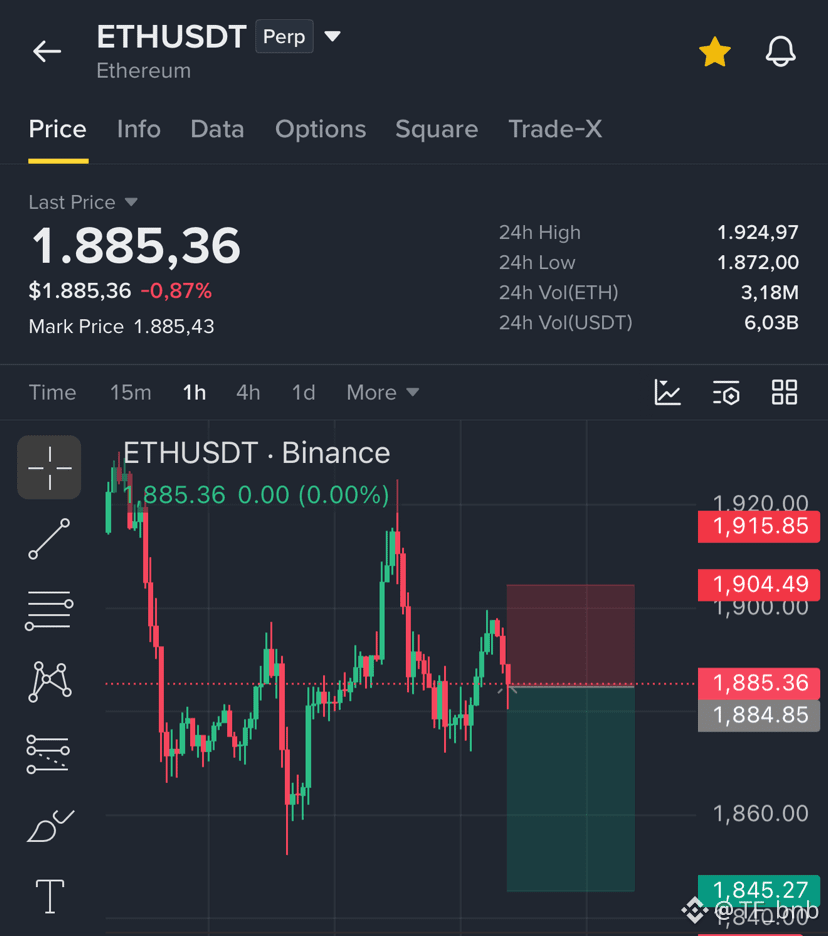Click the -0,87% change value
Image resolution: width=828 pixels, height=936 pixels.
tap(176, 291)
